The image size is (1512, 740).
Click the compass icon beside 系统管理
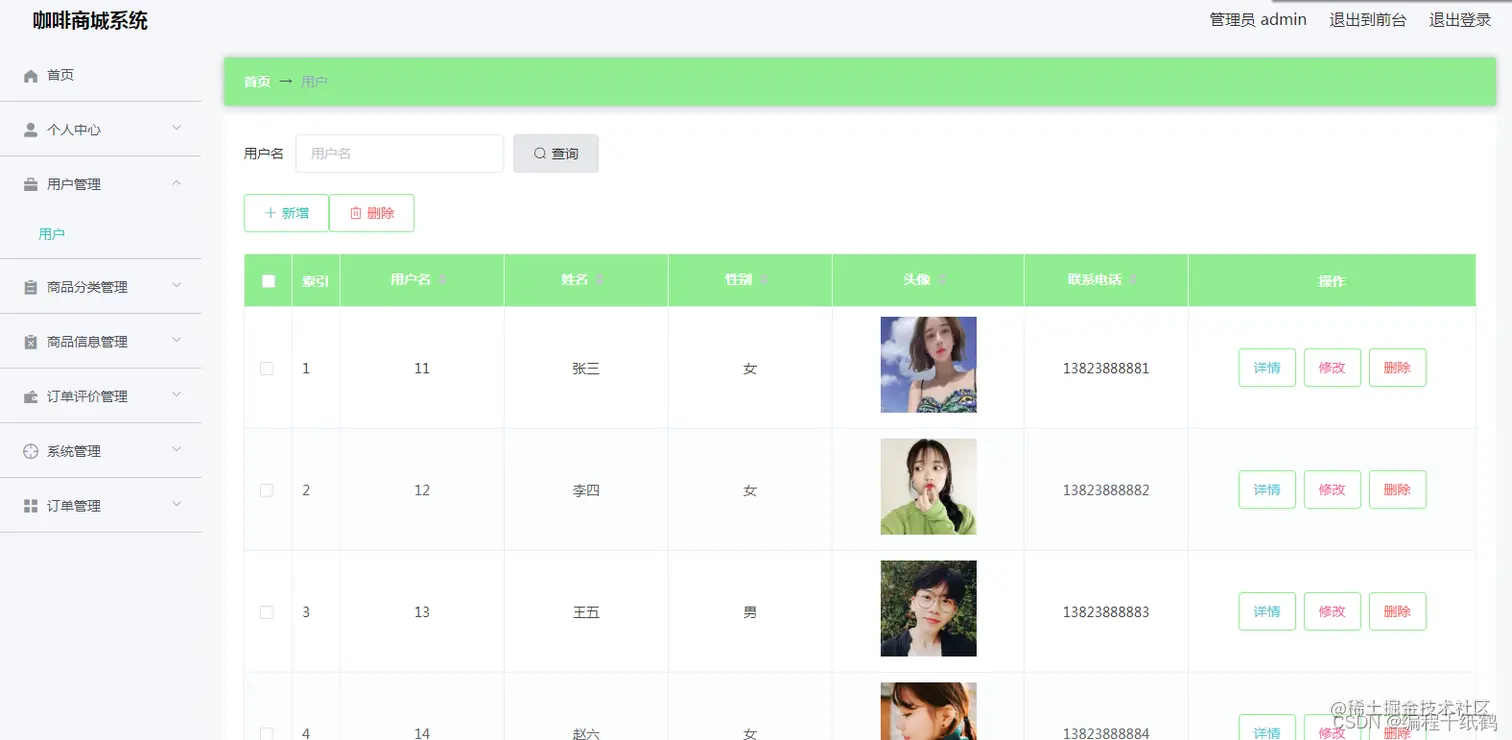click(x=30, y=451)
